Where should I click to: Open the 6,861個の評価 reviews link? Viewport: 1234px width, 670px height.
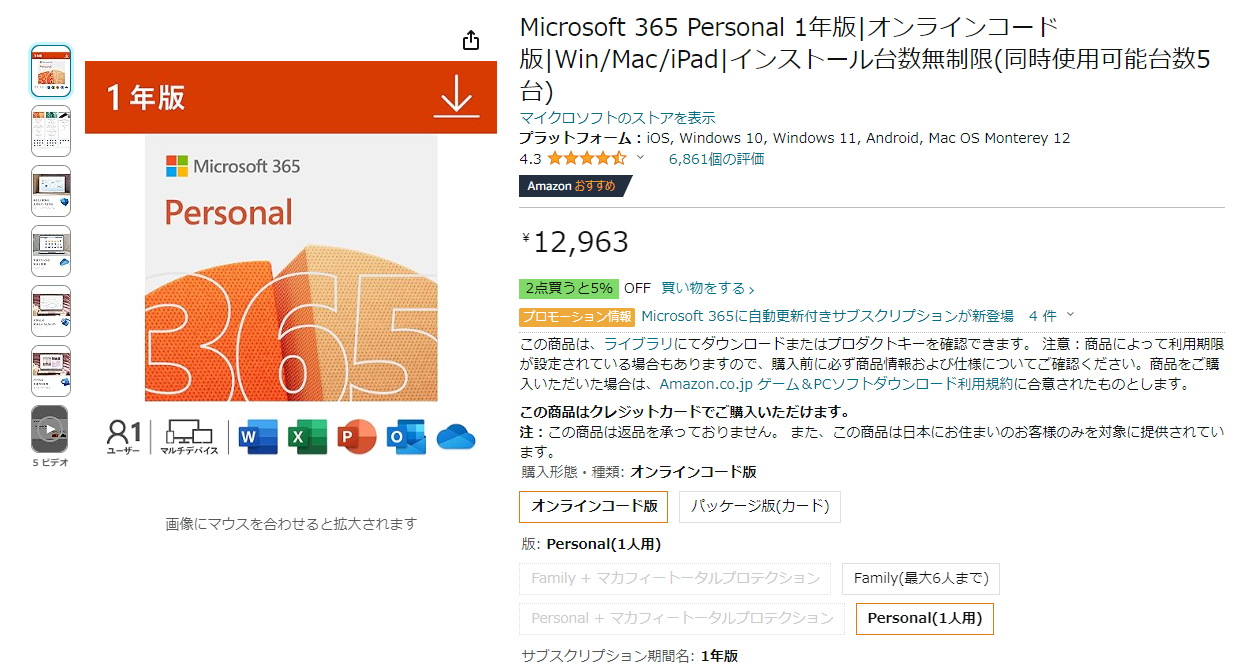click(x=716, y=158)
